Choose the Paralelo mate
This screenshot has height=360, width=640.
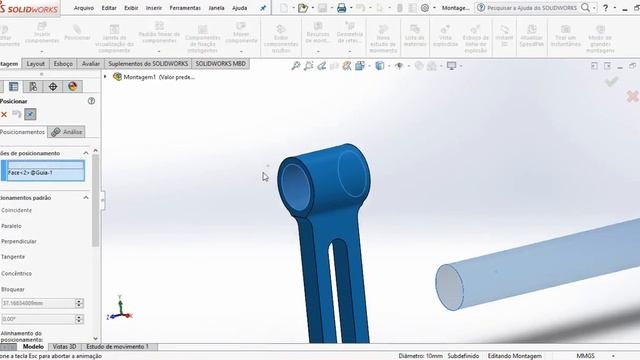tap(11, 226)
